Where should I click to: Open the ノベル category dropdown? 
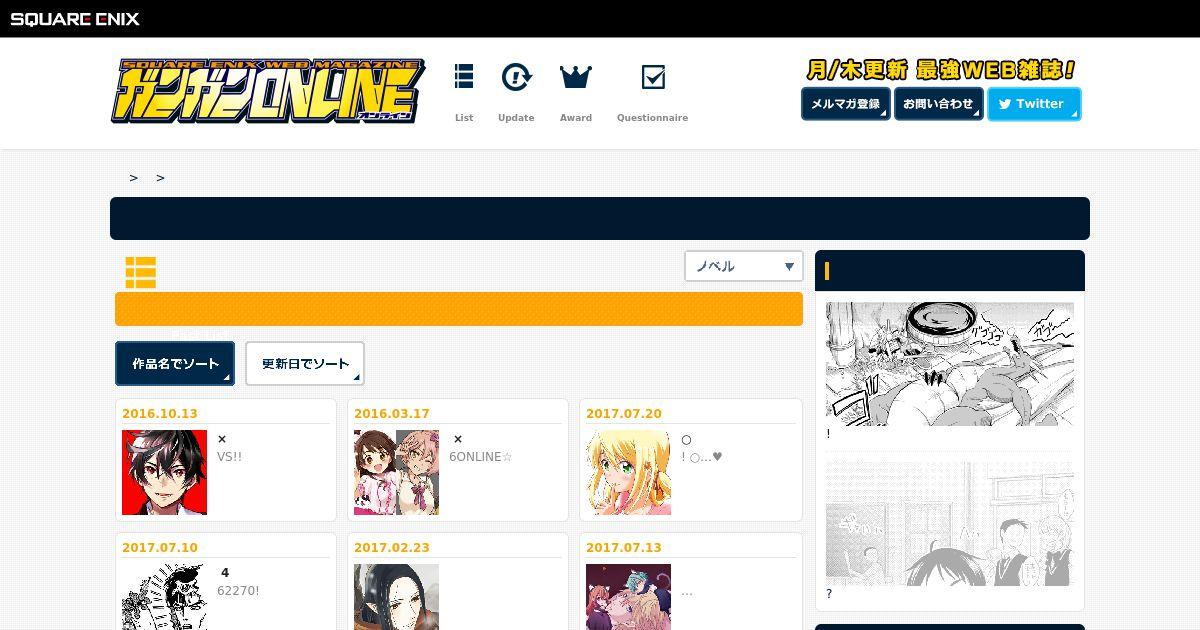(743, 266)
